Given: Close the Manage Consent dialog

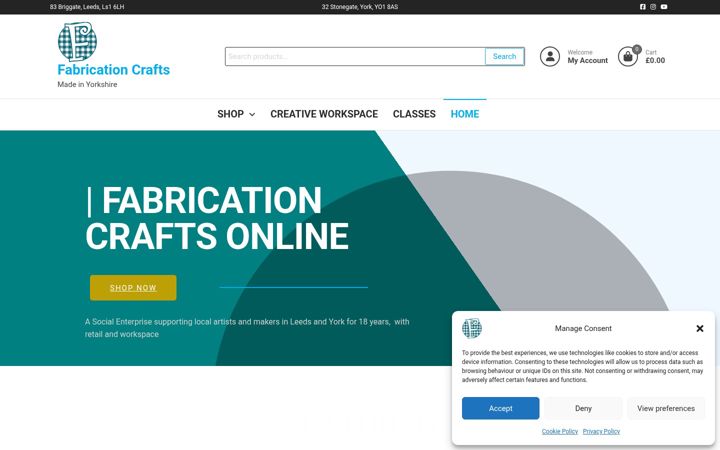Looking at the screenshot, I should coord(700,328).
